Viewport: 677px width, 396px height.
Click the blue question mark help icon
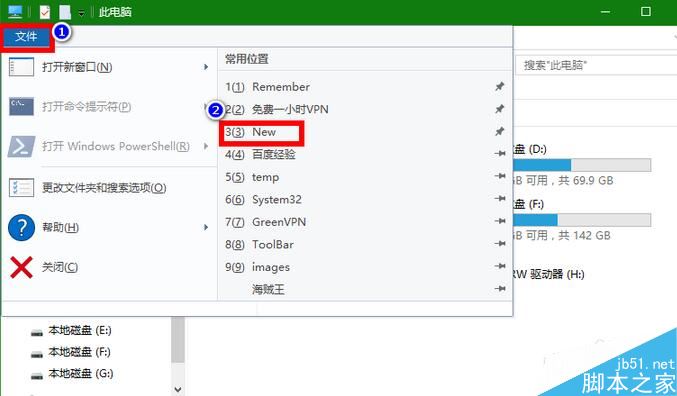(x=21, y=227)
